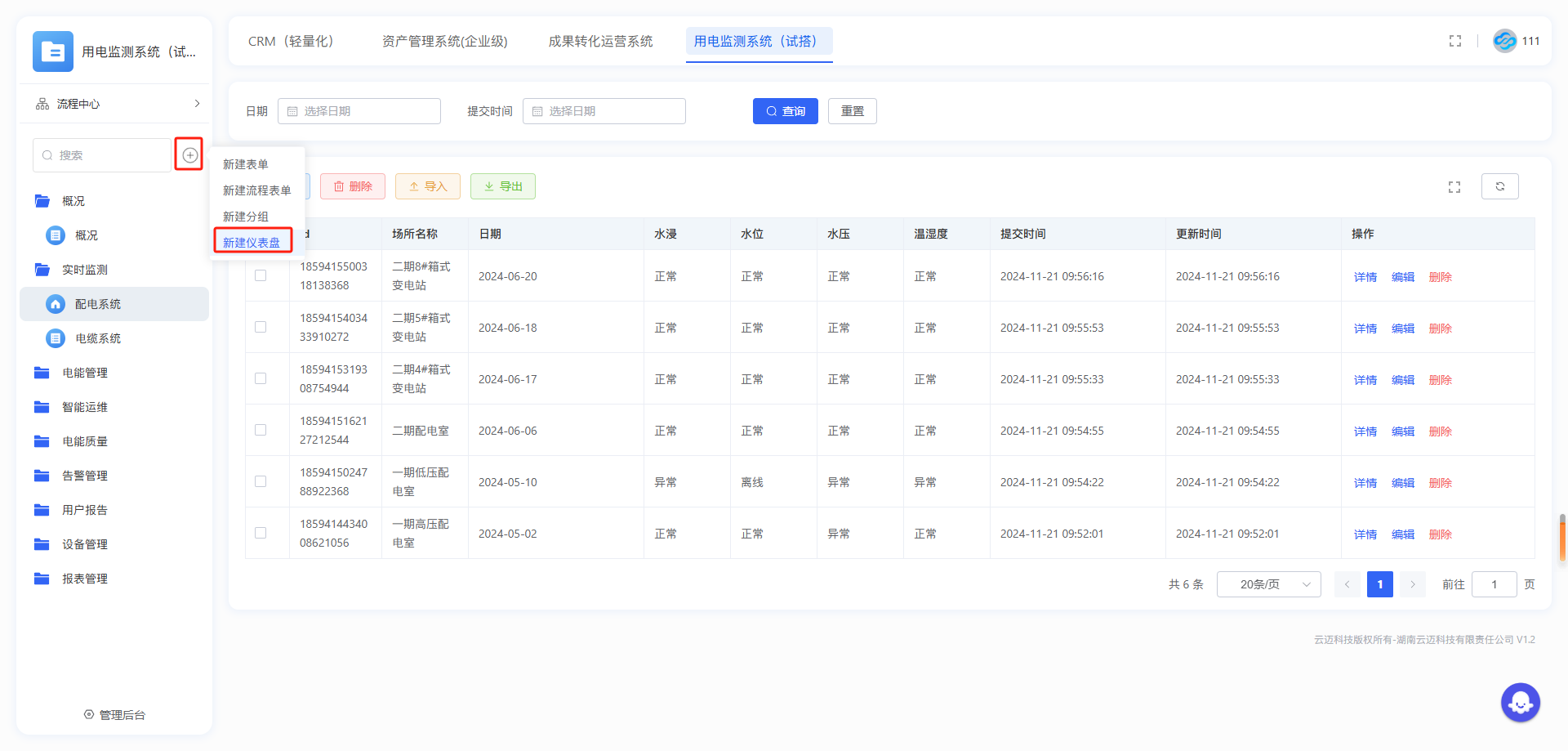
Task: Click the plus icon beside sidebar search
Action: (x=189, y=155)
